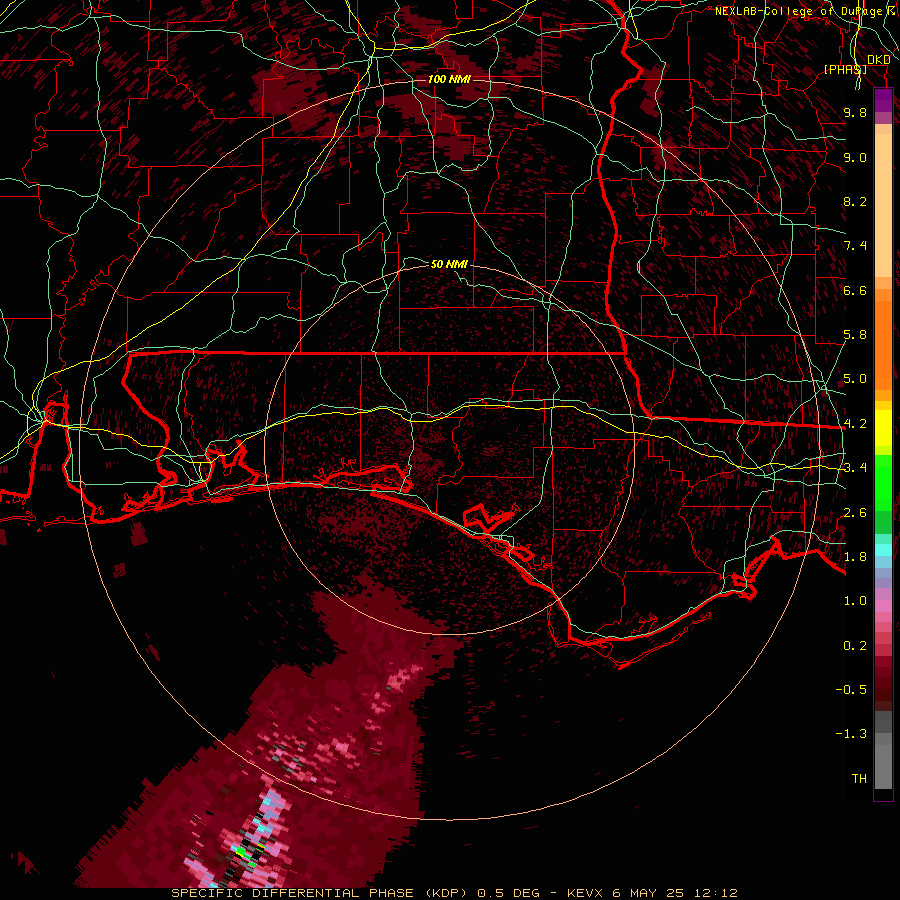This screenshot has width=900, height=900.
Task: Click the 1.8 value on the color scale
Action: point(855,557)
